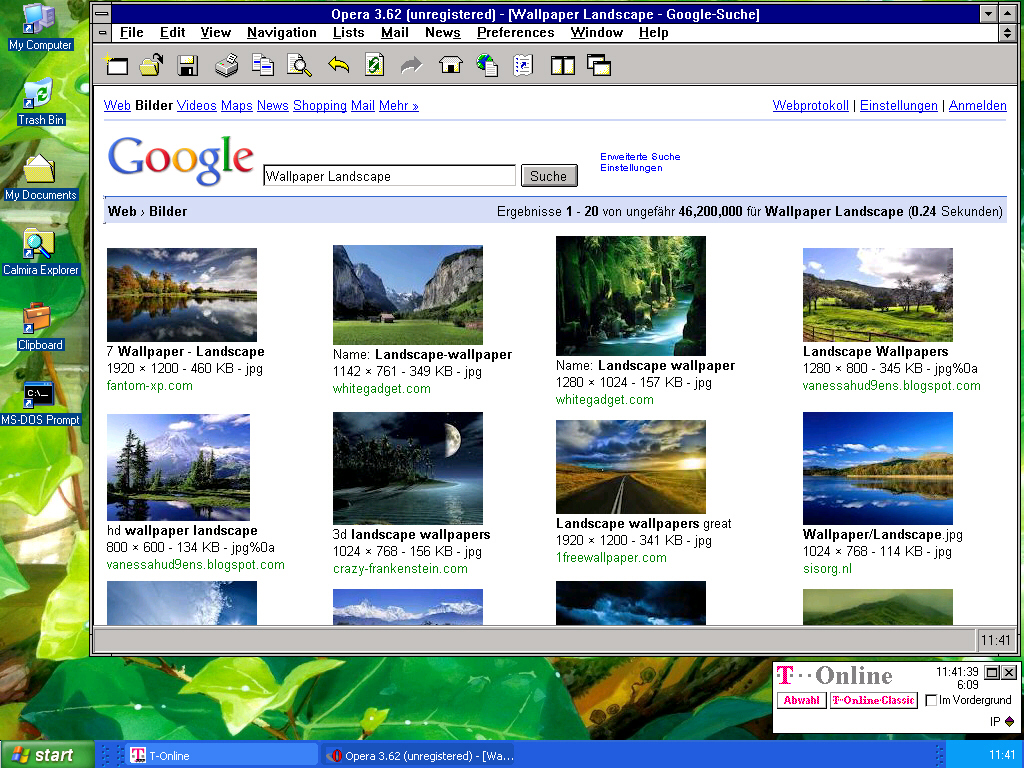Open the Mehr » link

398,105
